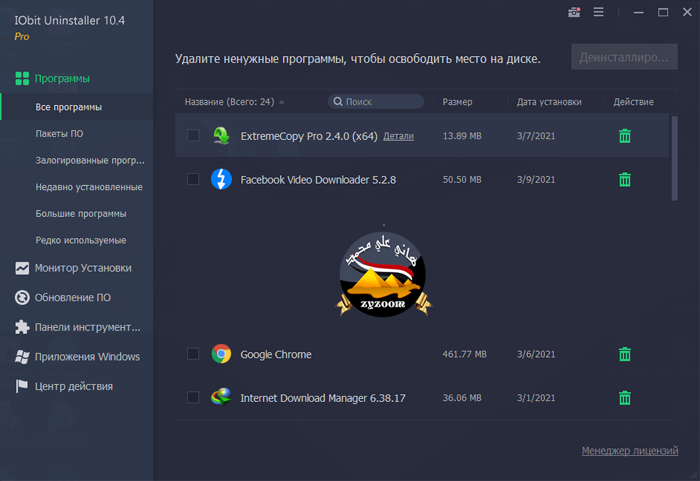The width and height of the screenshot is (700, 481).
Task: Click the Google Chrome program icon
Action: coord(221,354)
